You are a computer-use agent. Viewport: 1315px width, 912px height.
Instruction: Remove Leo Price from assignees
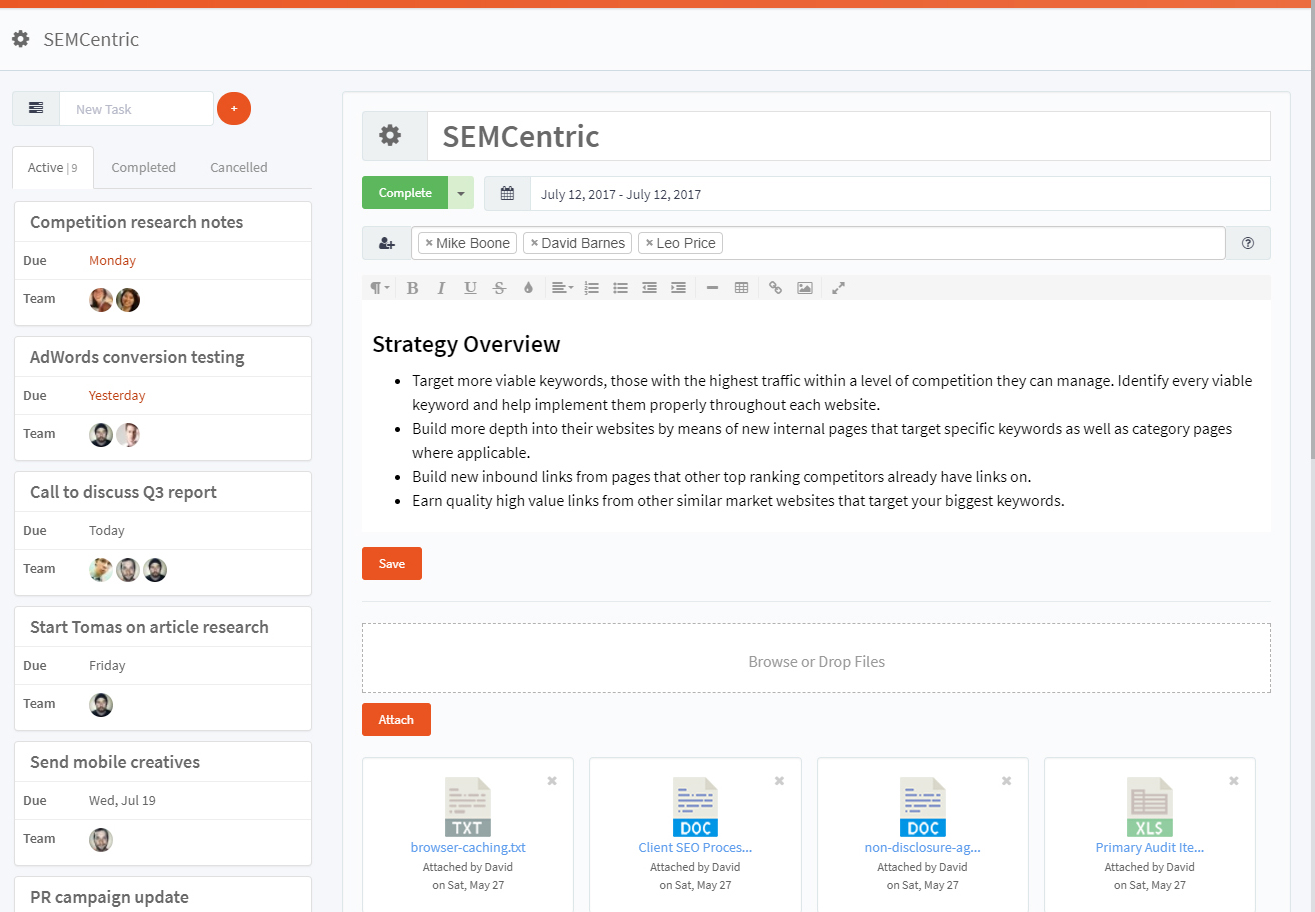(649, 243)
